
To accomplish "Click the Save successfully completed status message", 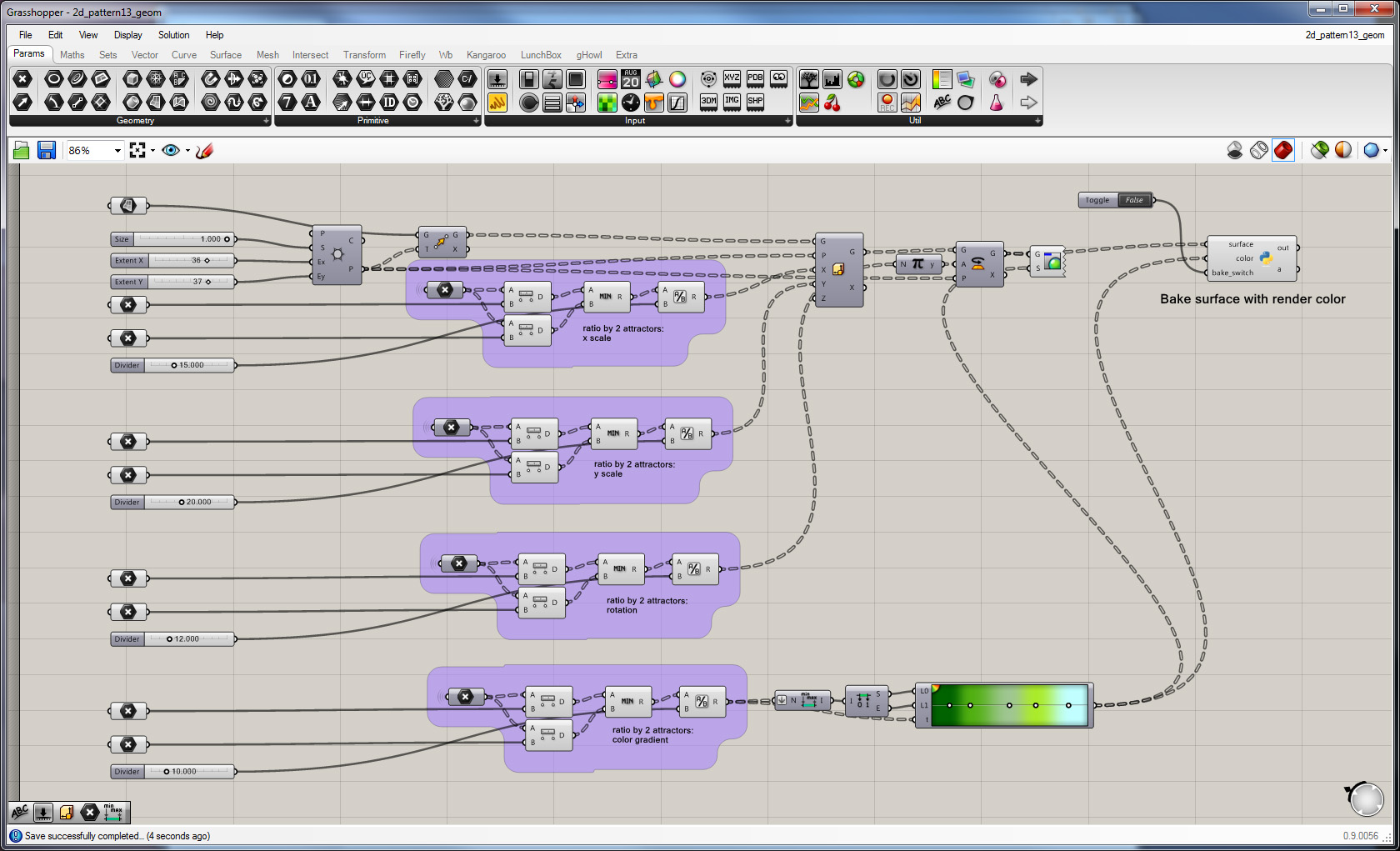I will (x=117, y=836).
